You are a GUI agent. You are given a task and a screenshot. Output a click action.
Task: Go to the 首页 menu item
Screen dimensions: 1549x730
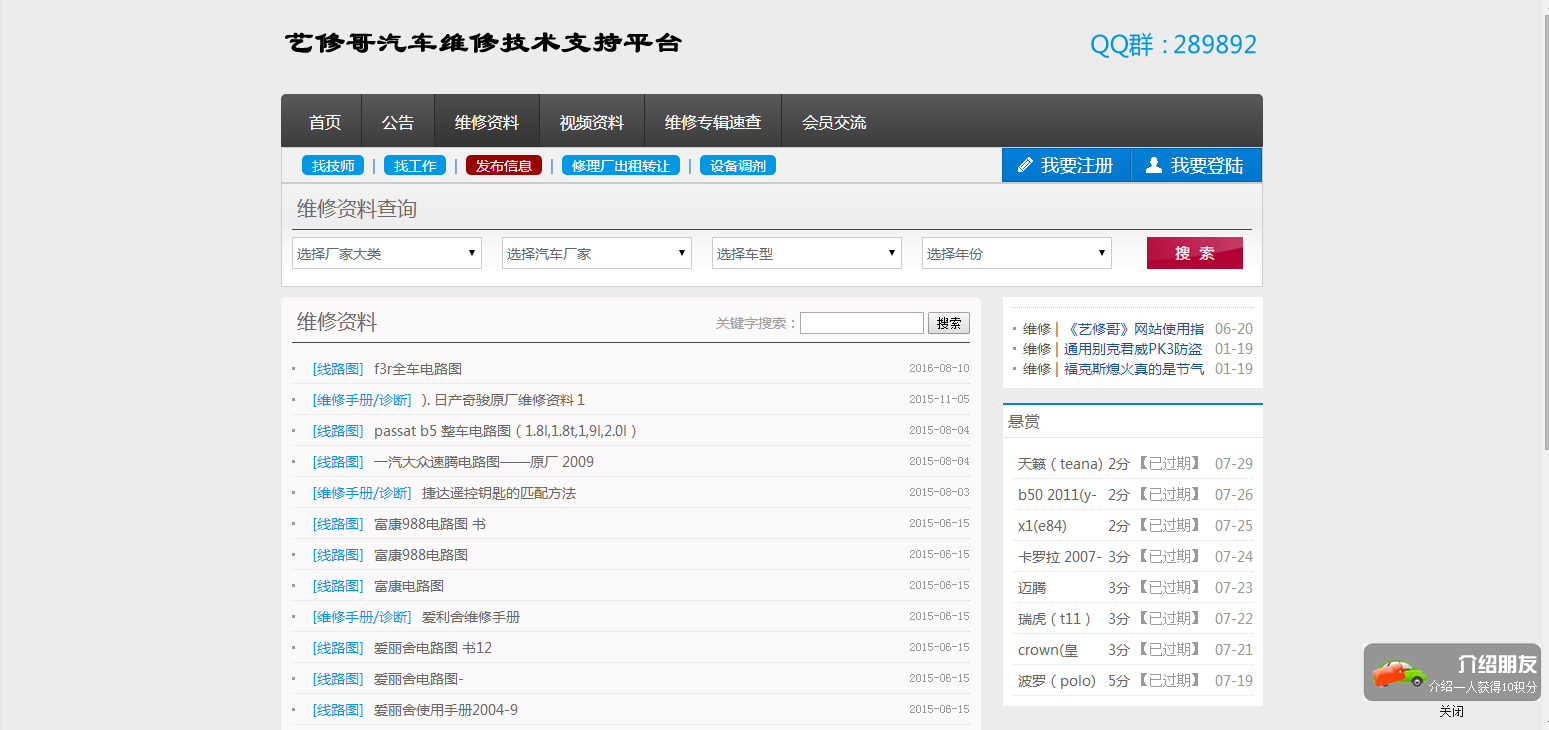click(325, 122)
